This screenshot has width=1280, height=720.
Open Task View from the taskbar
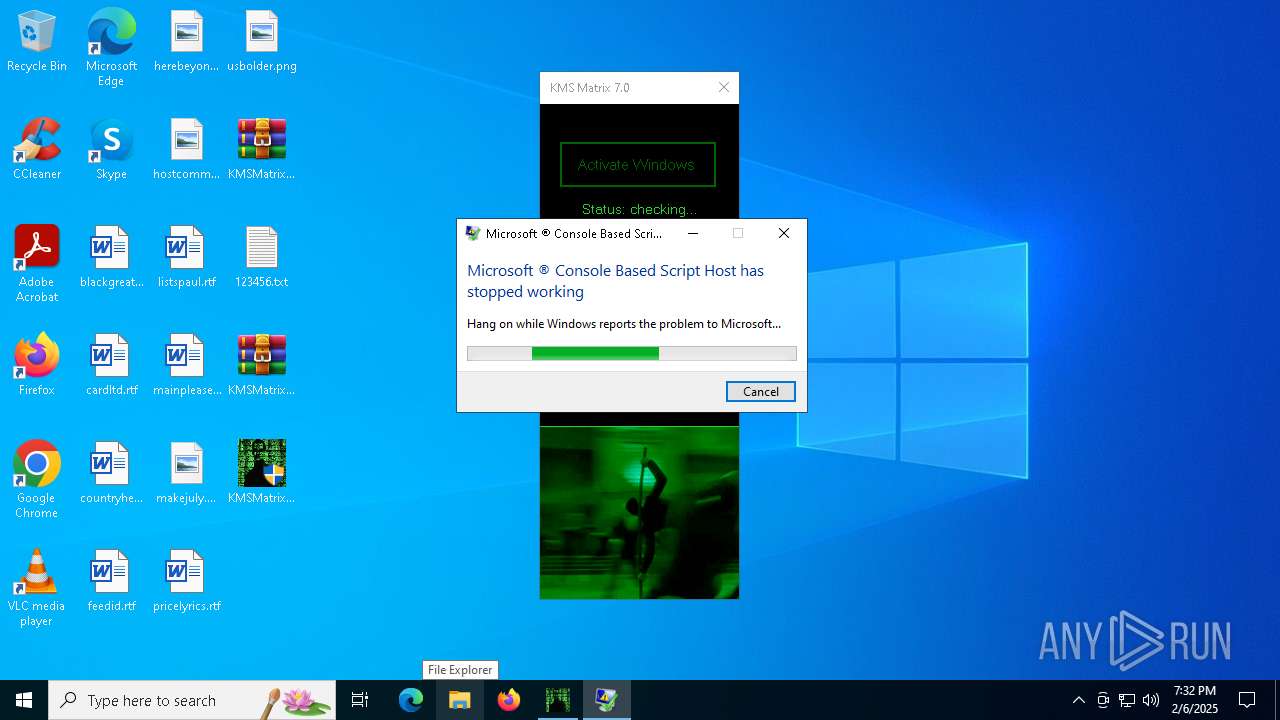(360, 700)
